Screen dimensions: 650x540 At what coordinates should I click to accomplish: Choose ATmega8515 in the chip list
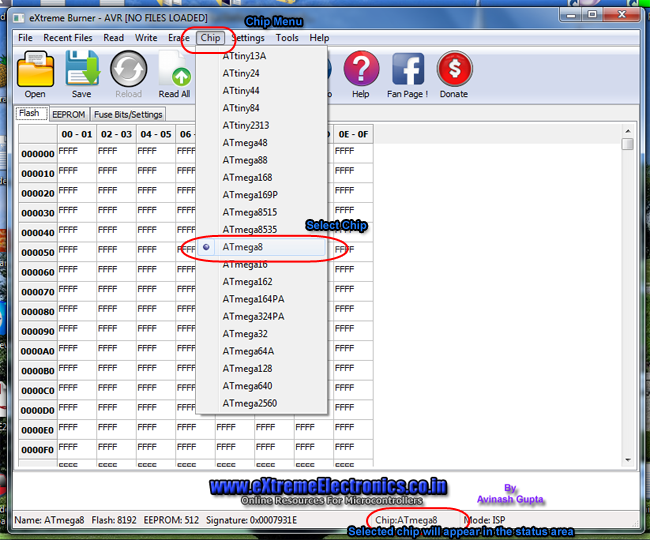pos(261,212)
